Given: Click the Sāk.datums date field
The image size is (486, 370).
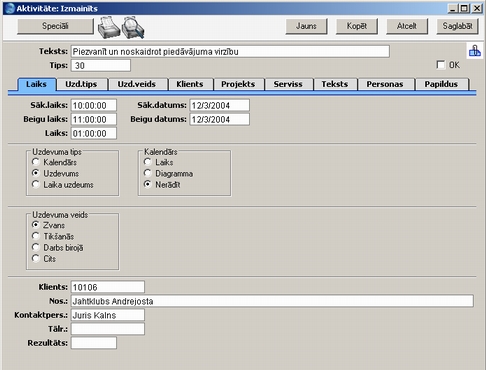Looking at the screenshot, I should point(220,105).
